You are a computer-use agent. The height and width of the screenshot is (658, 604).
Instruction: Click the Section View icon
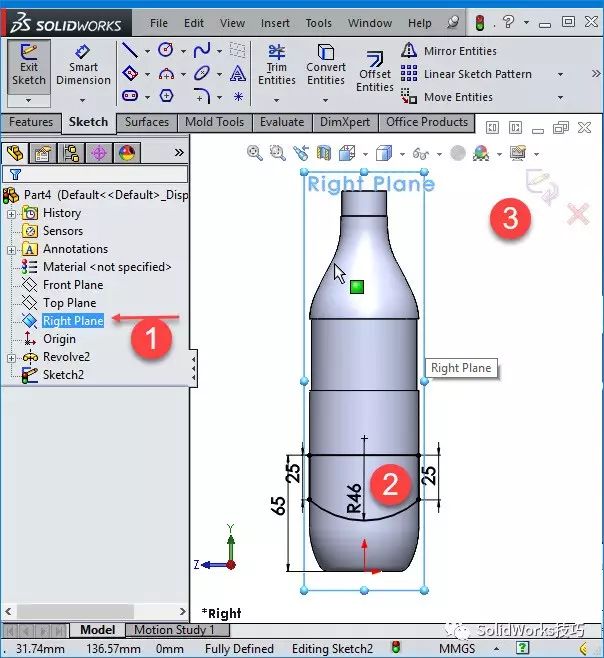click(324, 153)
